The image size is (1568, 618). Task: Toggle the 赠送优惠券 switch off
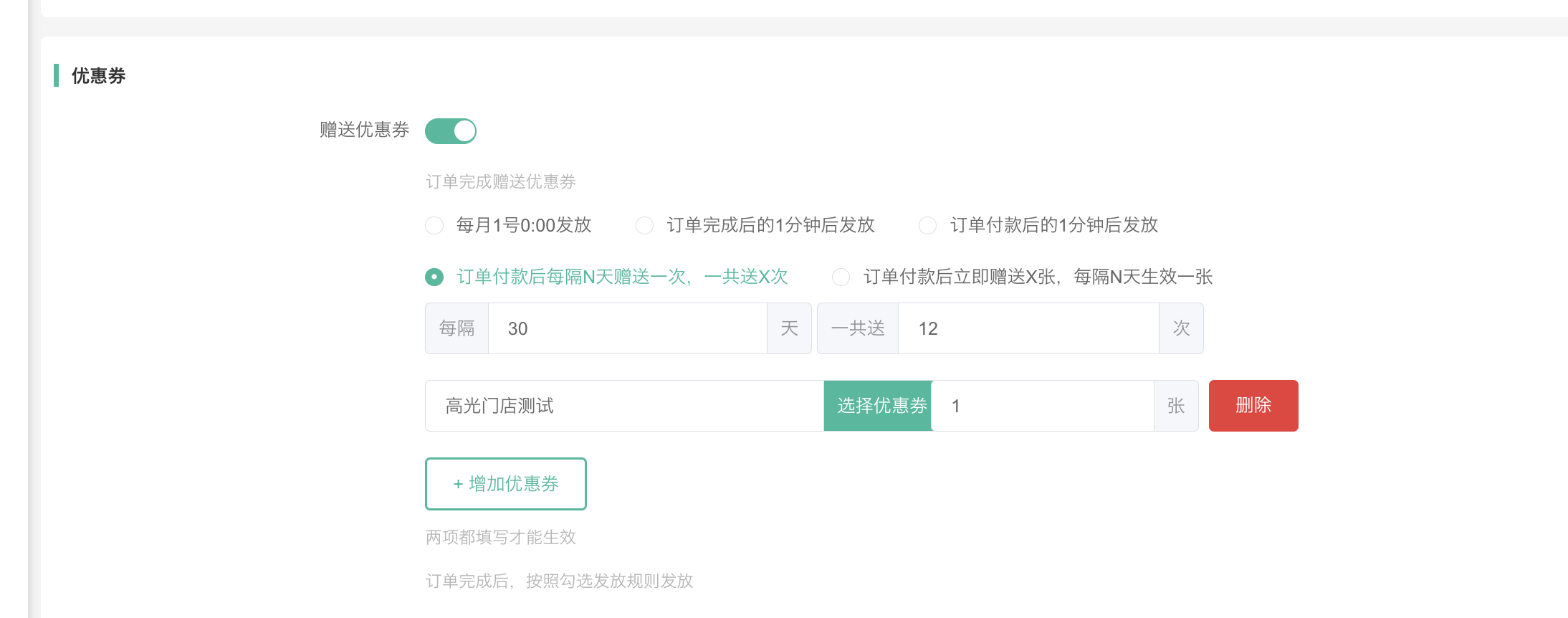click(450, 131)
